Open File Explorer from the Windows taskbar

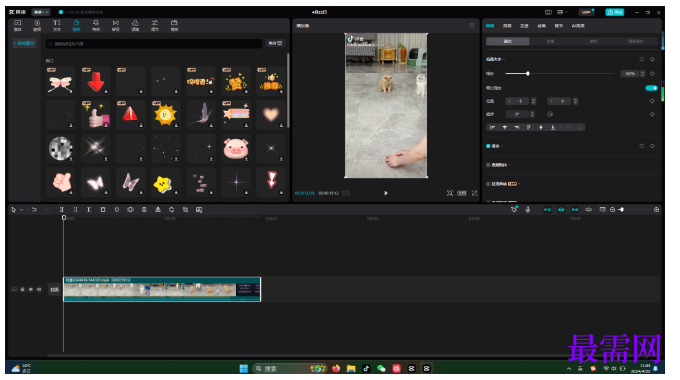pos(351,368)
